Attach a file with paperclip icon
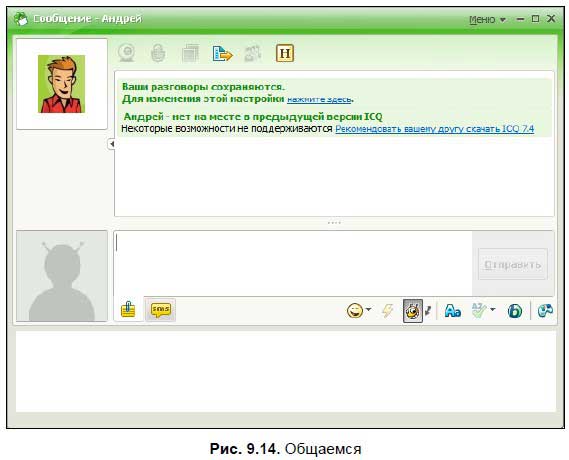 coord(128,309)
